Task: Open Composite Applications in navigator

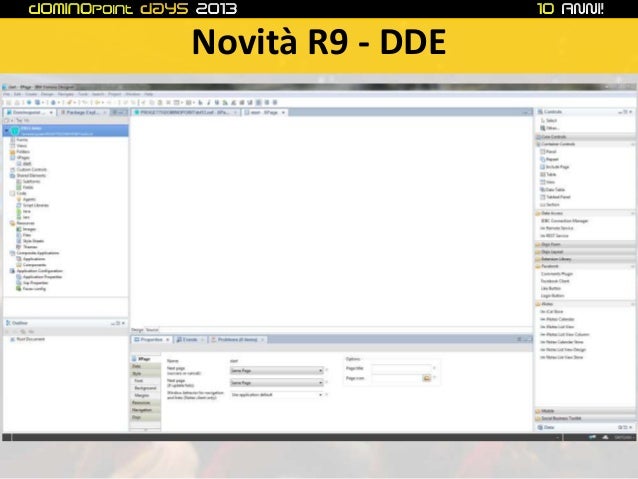Action: pyautogui.click(x=37, y=253)
